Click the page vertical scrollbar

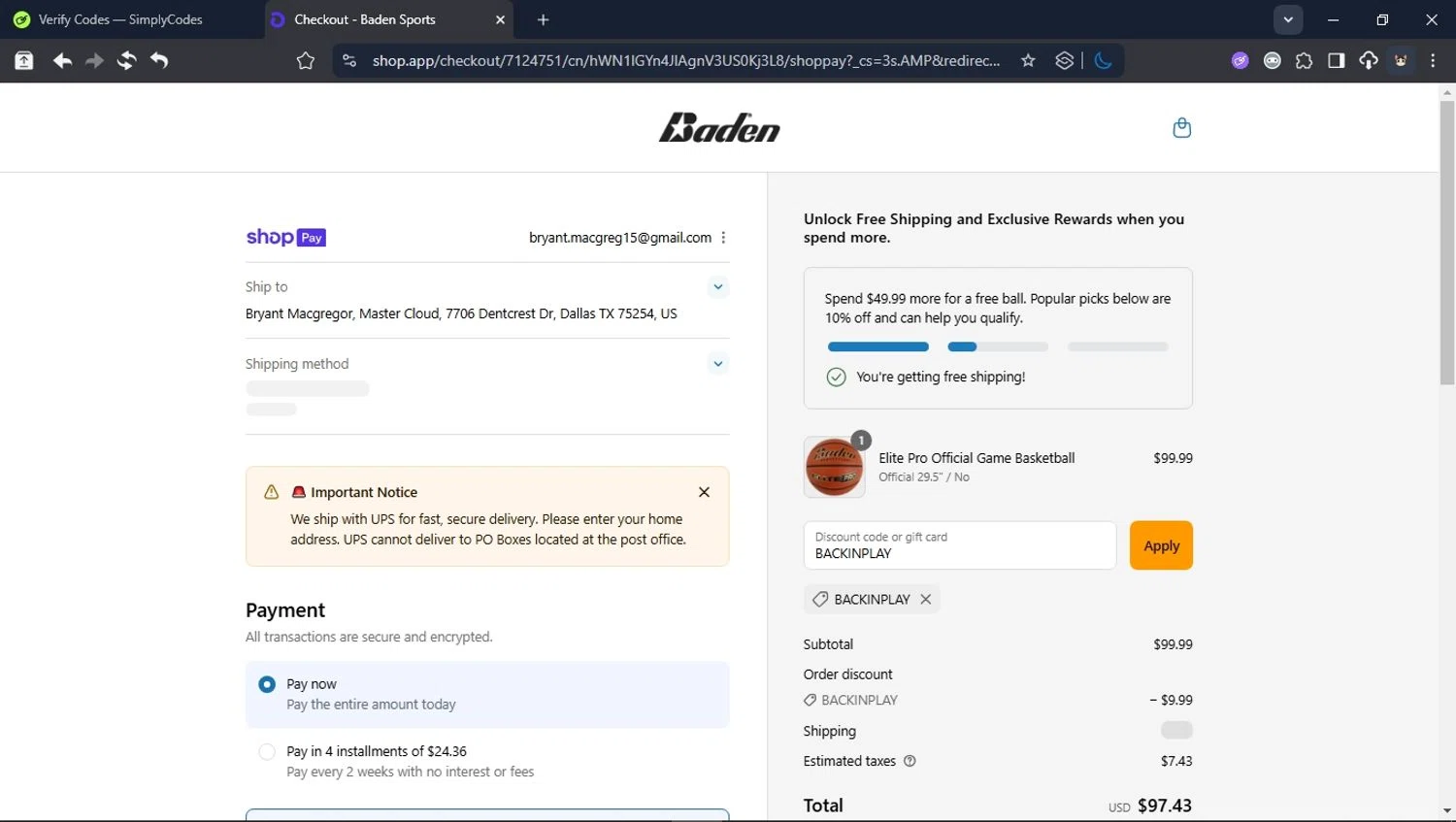tap(1447, 243)
